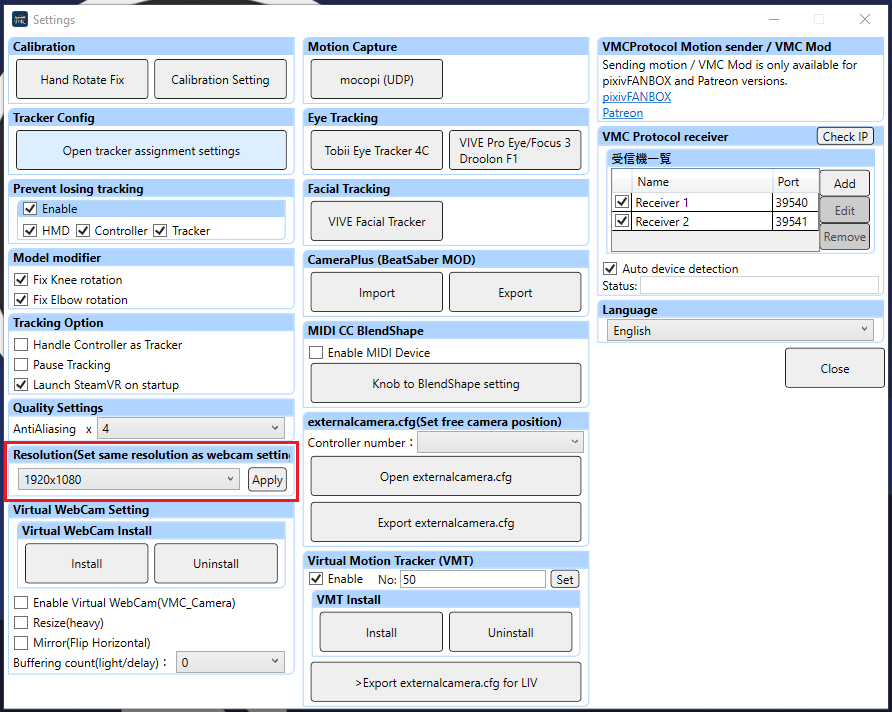Click the VMT No. input field
The image size is (892, 712).
473,580
